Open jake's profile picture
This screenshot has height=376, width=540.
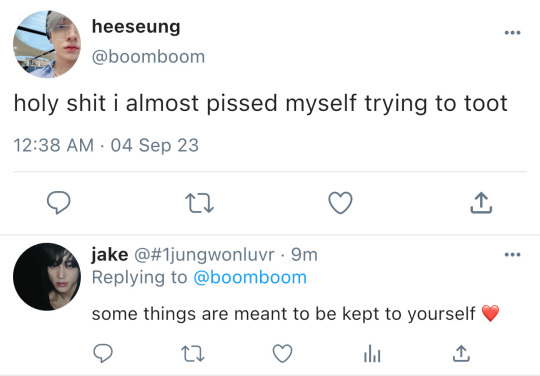tap(47, 277)
